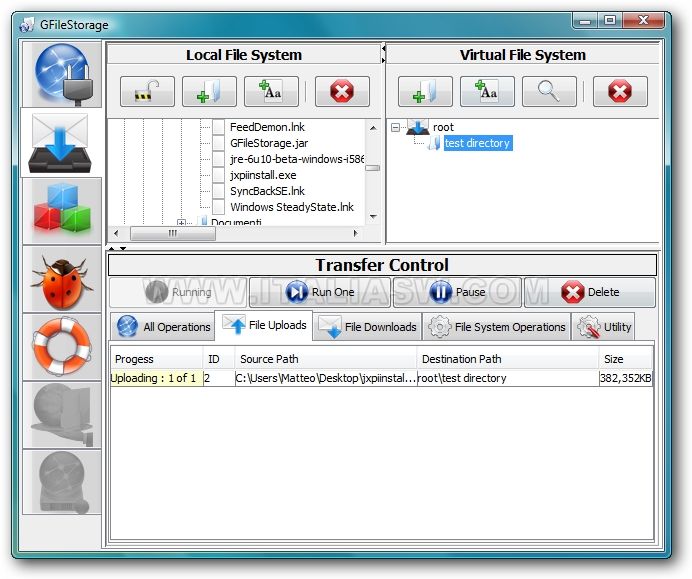Click the ID column header
This screenshot has height=579, width=692.
pyautogui.click(x=219, y=359)
